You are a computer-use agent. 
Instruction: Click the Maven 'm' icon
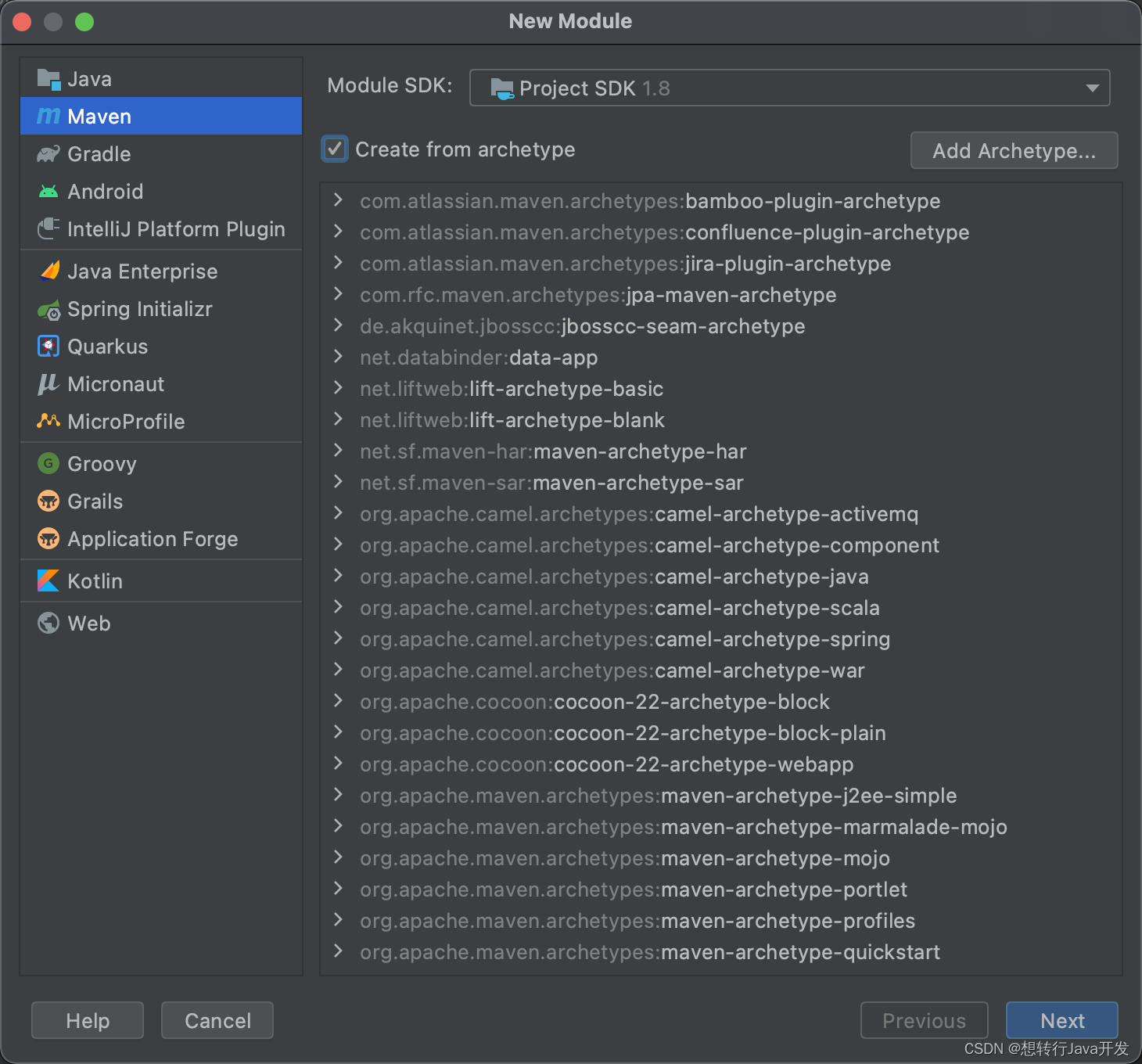point(48,116)
